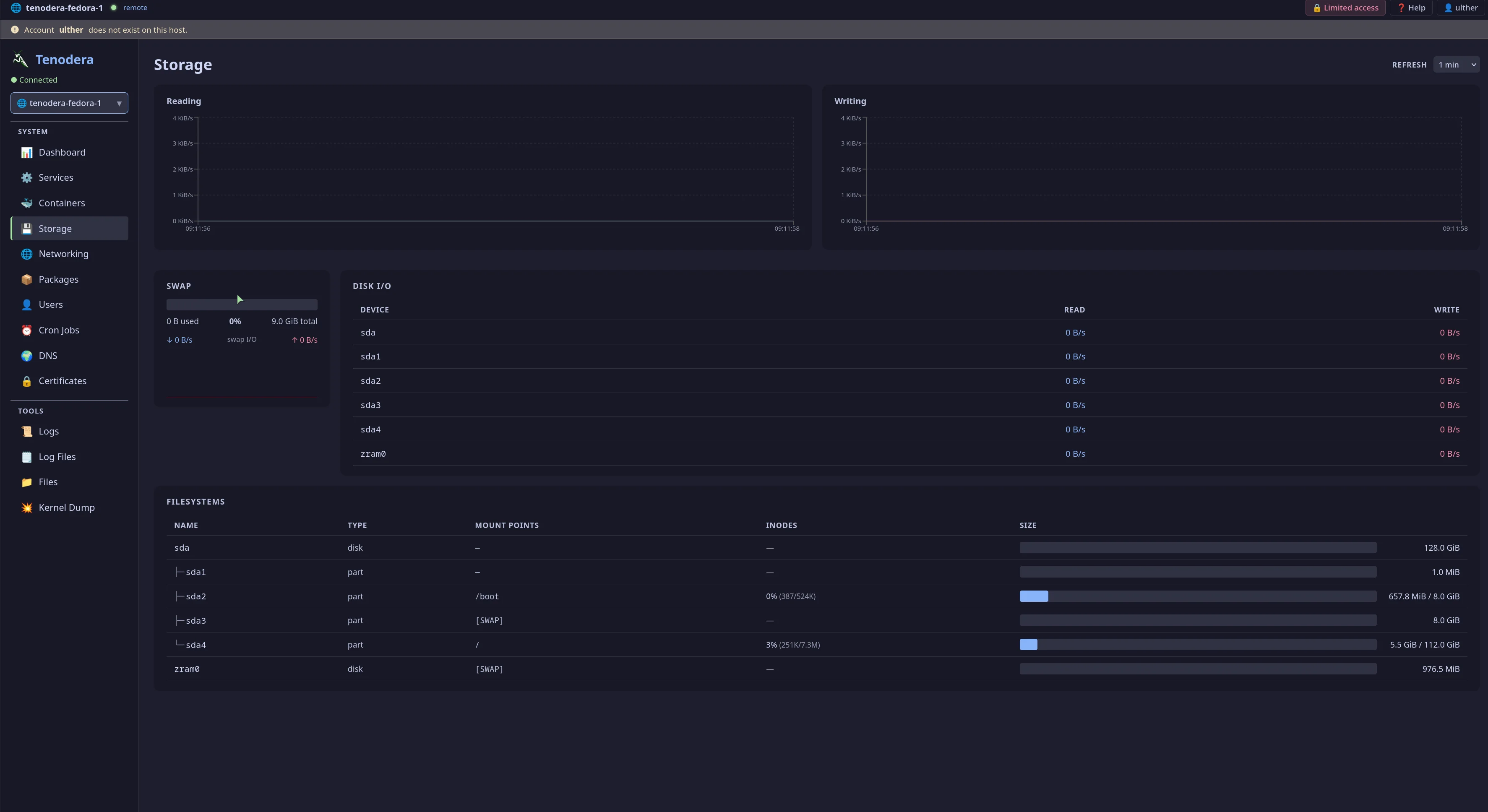1488x812 pixels.
Task: Open the ulther user menu
Action: pos(1462,8)
